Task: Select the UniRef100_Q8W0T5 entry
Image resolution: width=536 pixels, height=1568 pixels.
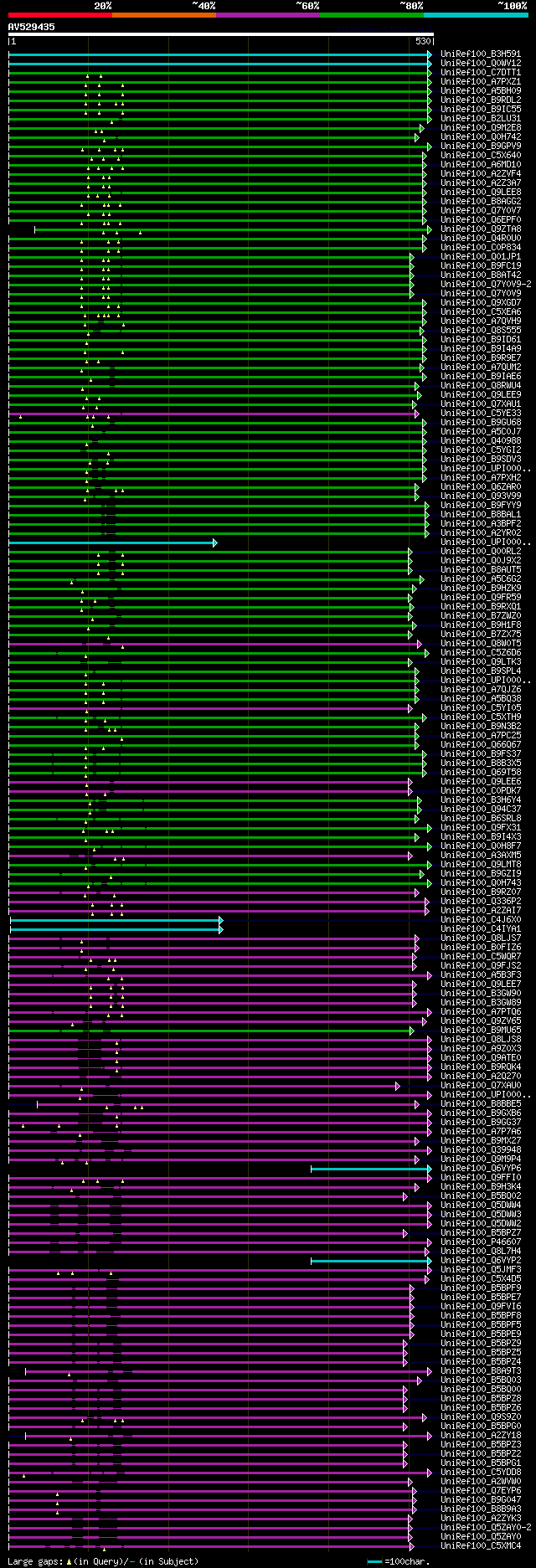Action: pos(481,644)
